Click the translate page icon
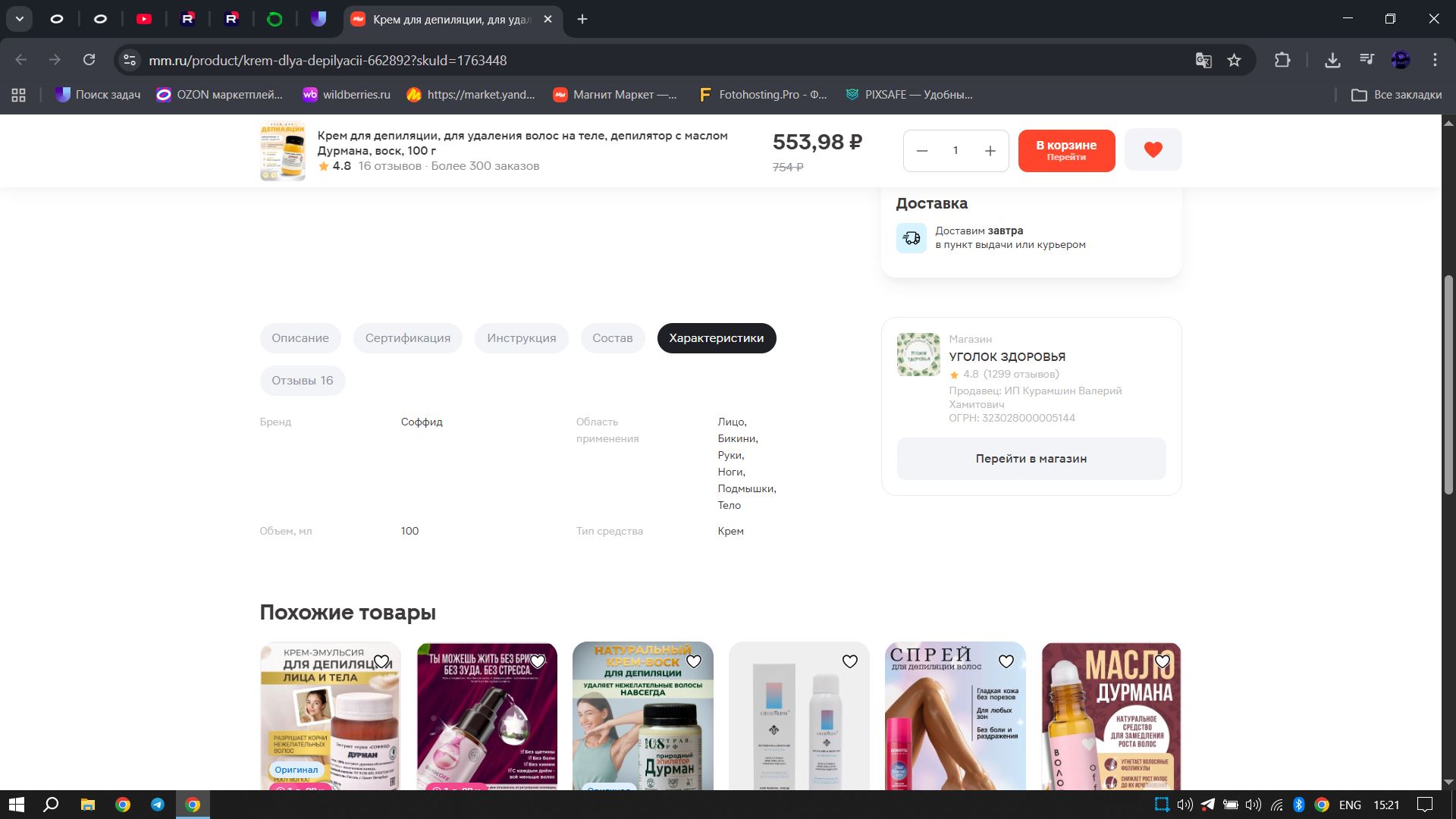The image size is (1456, 819). click(1203, 60)
